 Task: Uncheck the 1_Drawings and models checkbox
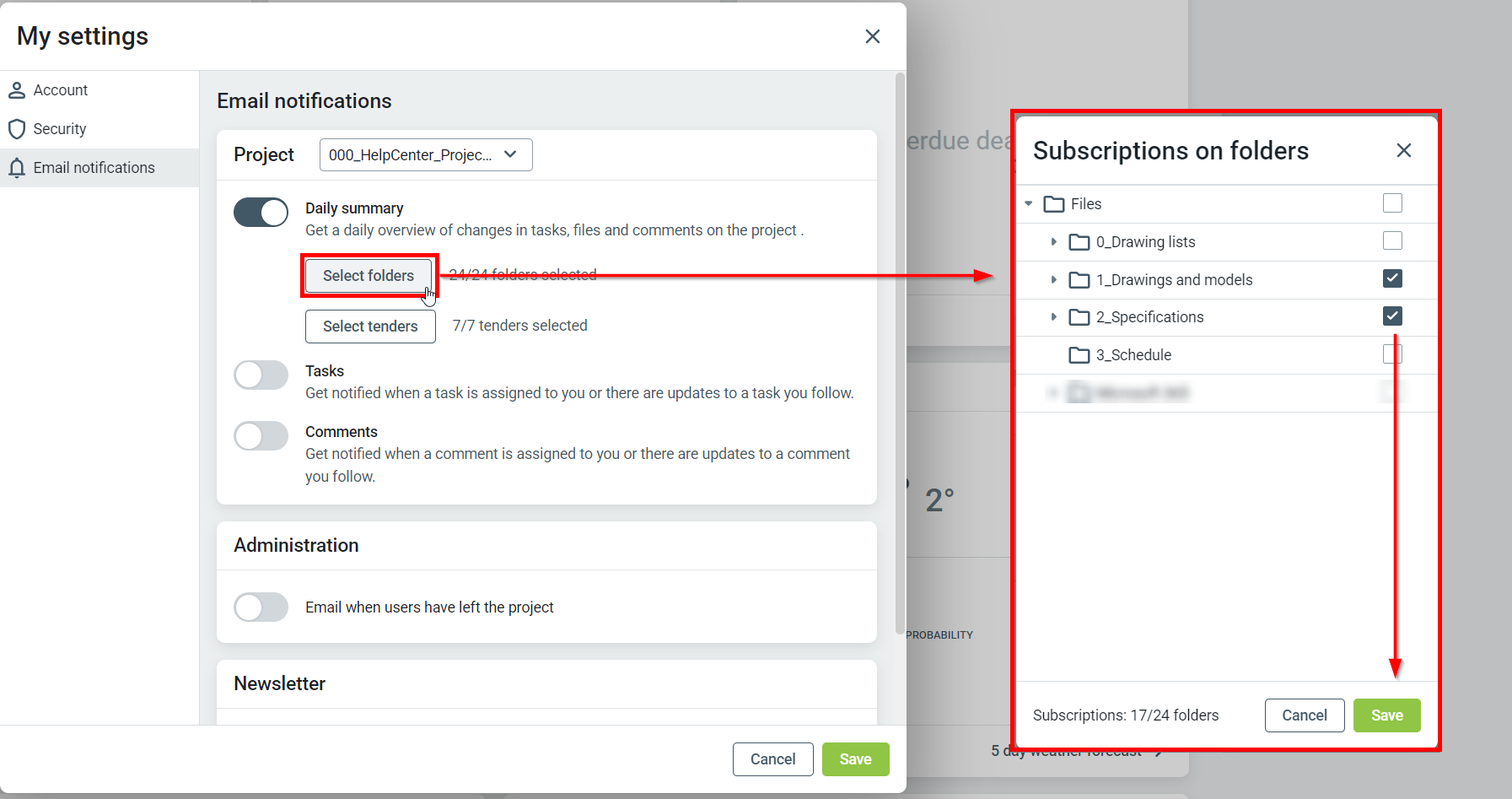pos(1392,278)
